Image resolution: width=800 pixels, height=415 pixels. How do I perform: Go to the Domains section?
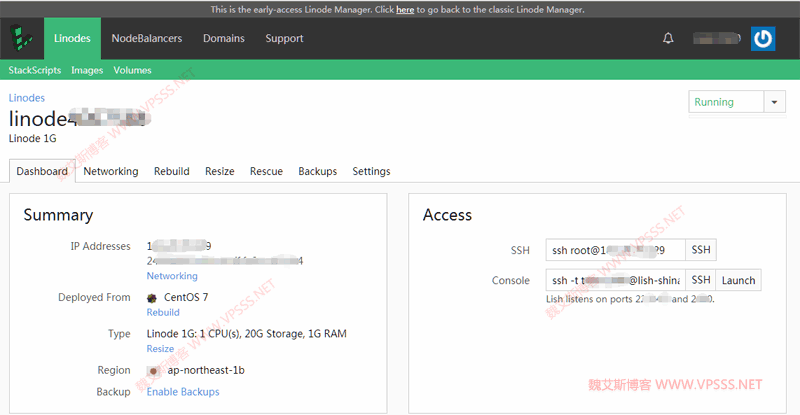coord(223,39)
